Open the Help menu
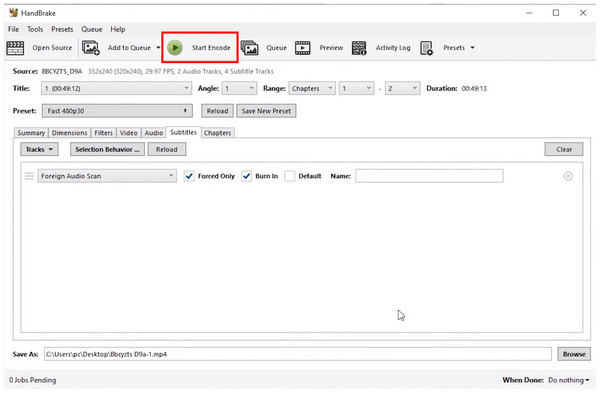 [118, 29]
